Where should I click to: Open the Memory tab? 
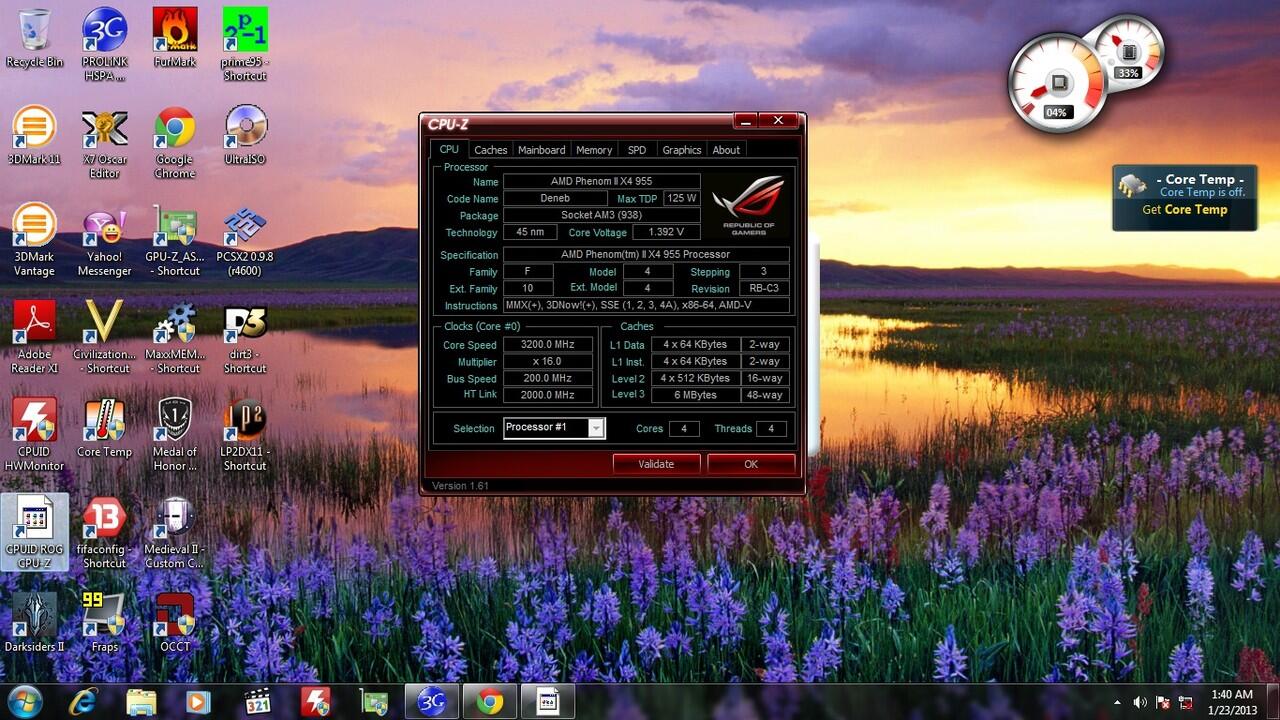(x=594, y=150)
